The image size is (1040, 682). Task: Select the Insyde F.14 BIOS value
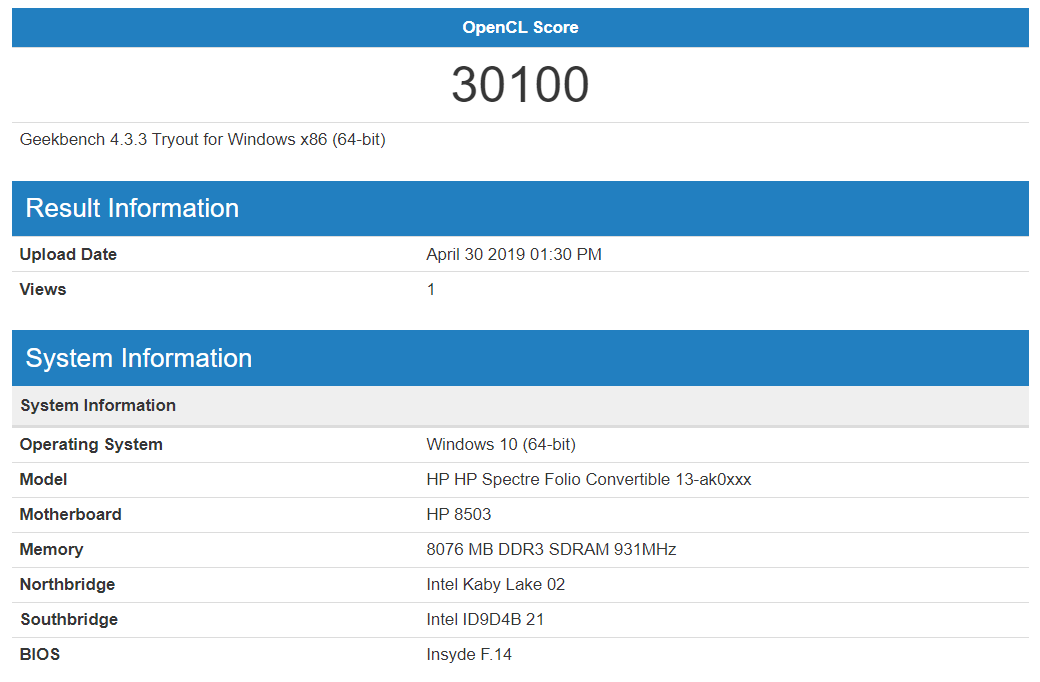pos(469,654)
